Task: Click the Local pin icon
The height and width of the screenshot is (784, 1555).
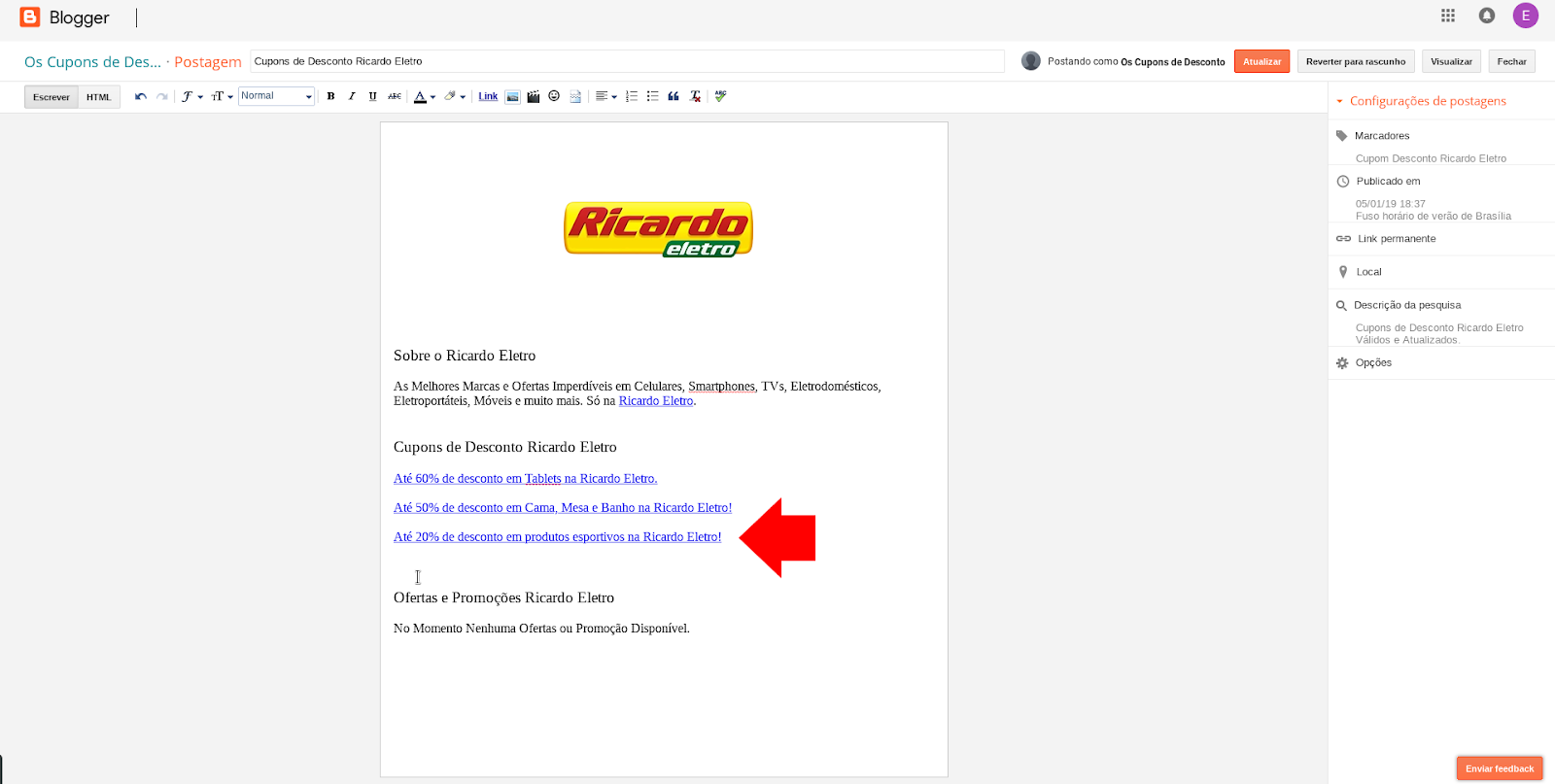Action: tap(1343, 272)
